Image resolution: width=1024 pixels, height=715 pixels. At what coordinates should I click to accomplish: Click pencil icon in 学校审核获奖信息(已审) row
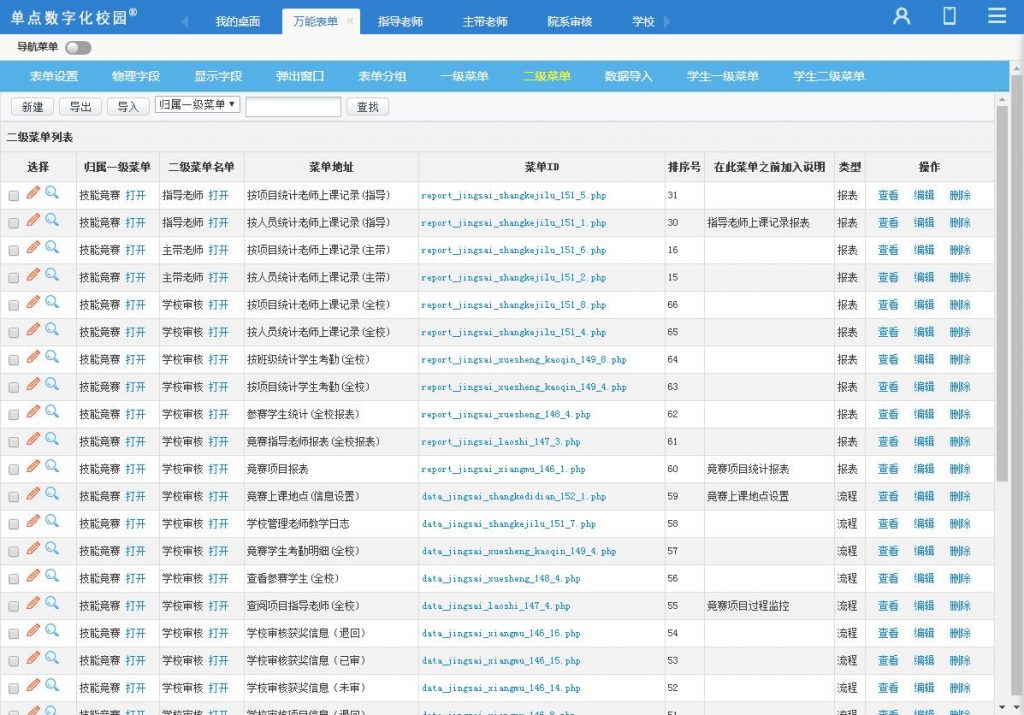point(33,659)
